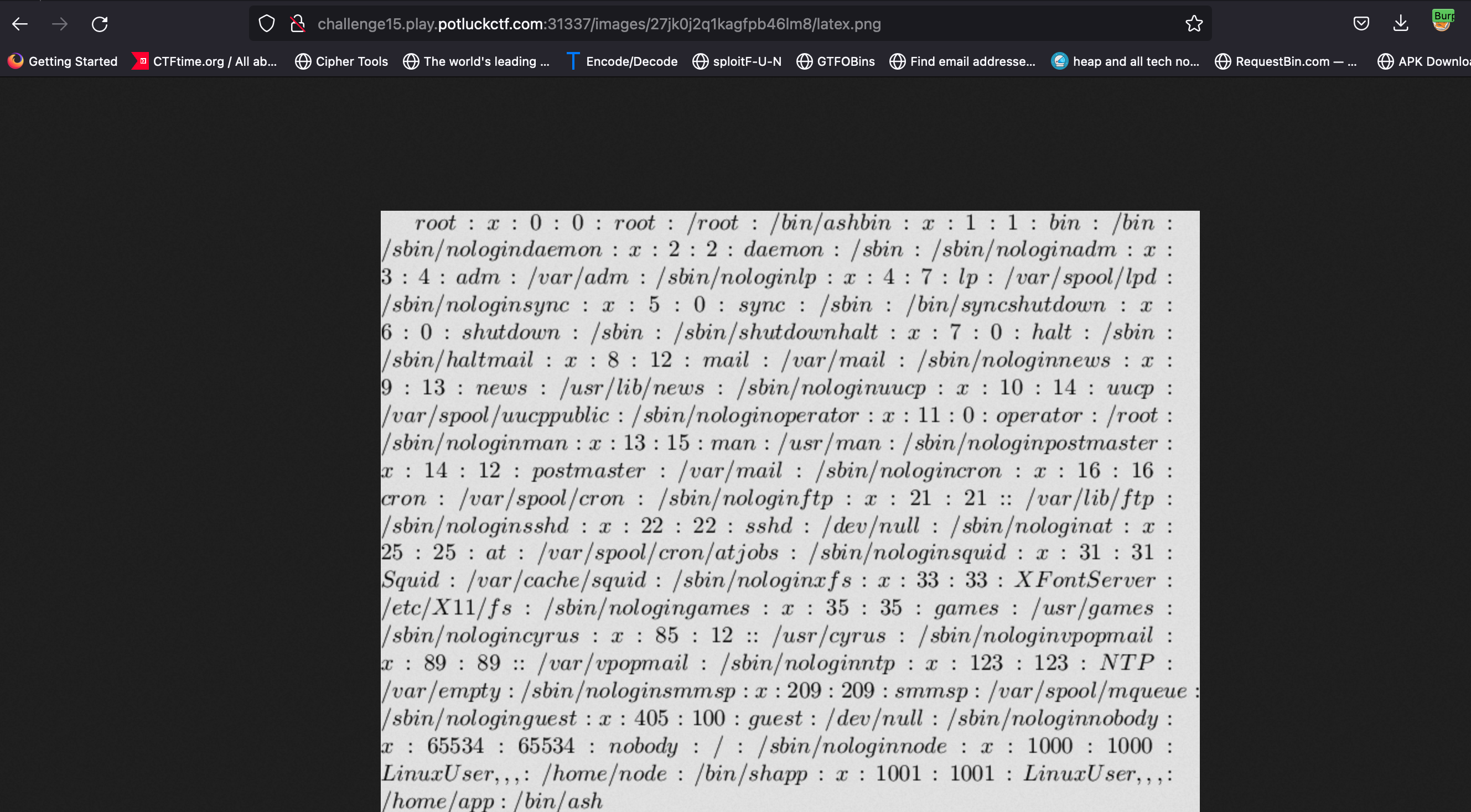This screenshot has height=812, width=1471.
Task: Click the CTFtime red favicon
Action: 141,61
